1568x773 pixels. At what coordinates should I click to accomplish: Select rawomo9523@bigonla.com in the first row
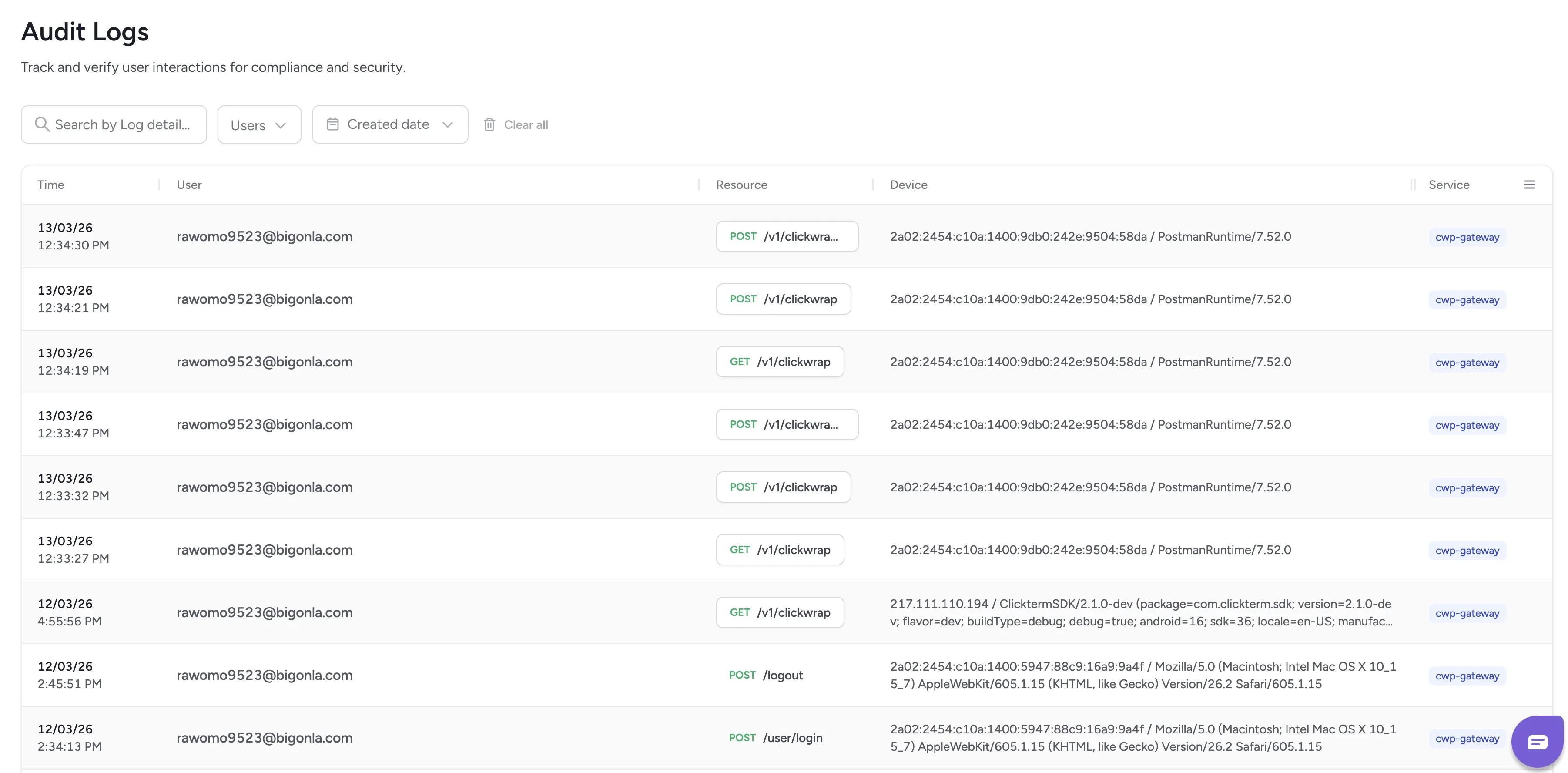pyautogui.click(x=264, y=236)
